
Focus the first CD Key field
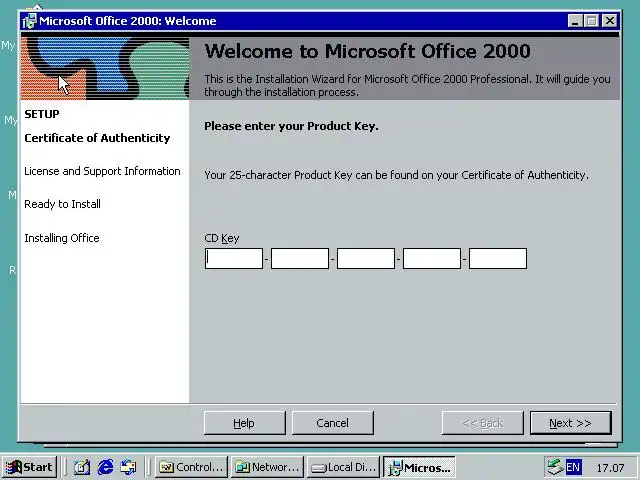tap(234, 258)
